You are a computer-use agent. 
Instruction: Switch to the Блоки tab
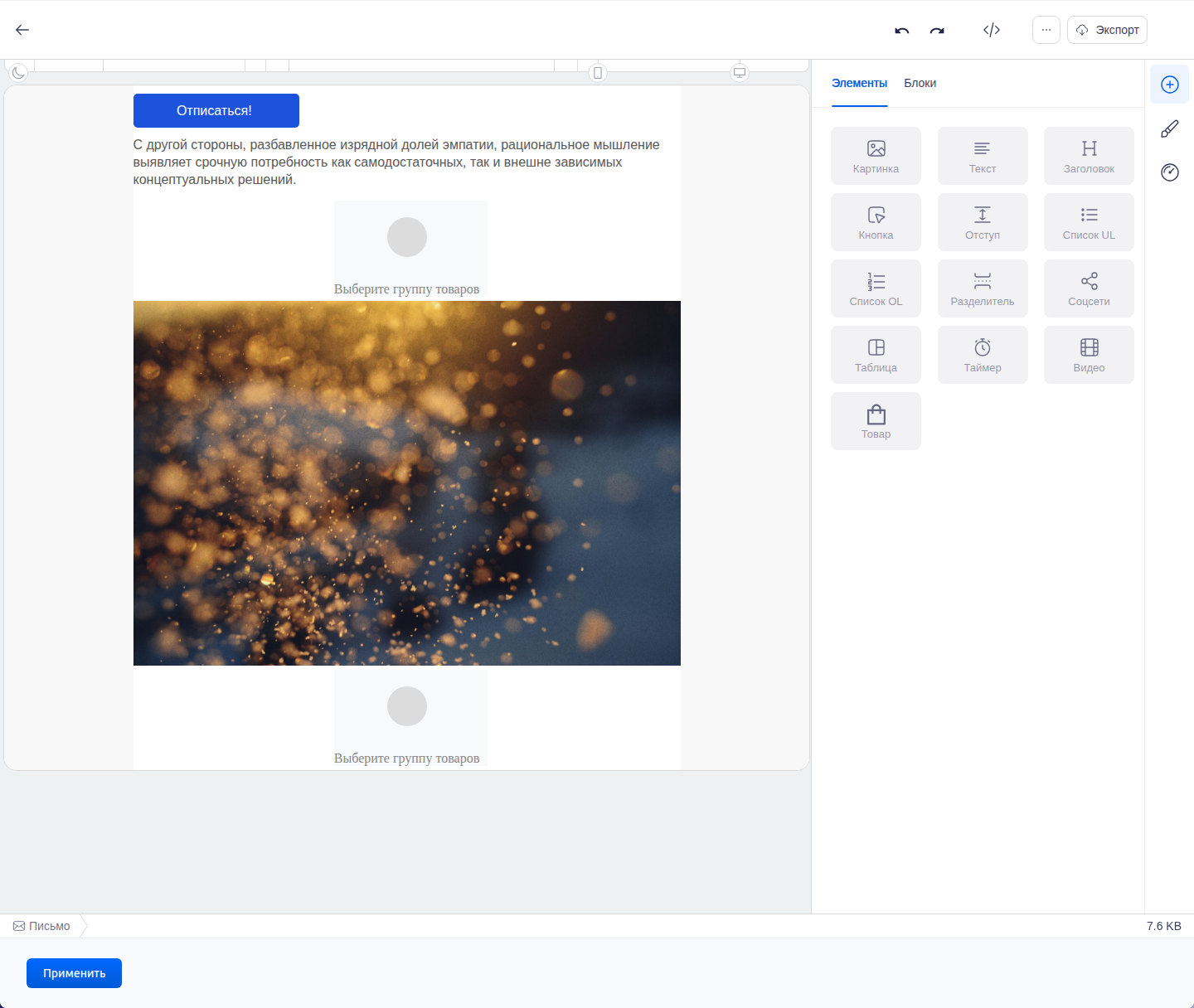920,83
